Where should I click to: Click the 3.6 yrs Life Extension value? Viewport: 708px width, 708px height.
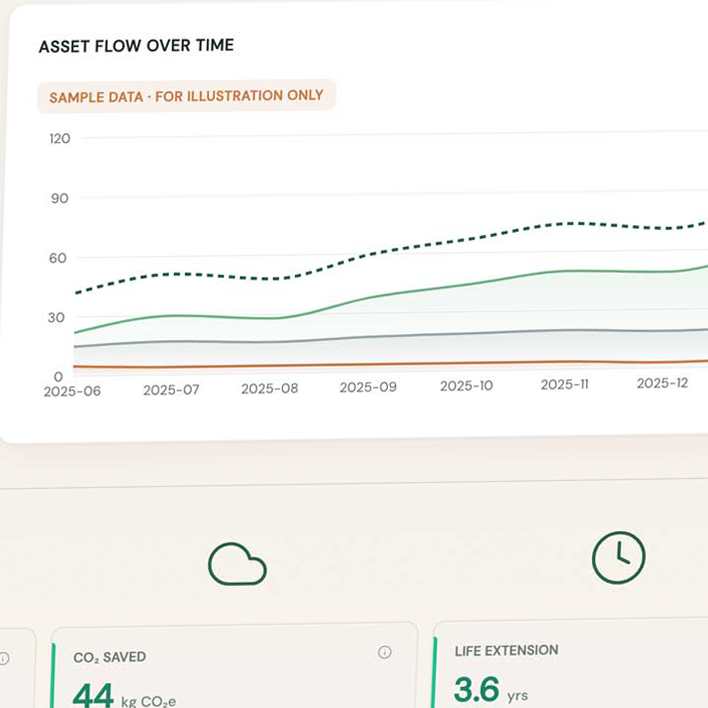[491, 690]
